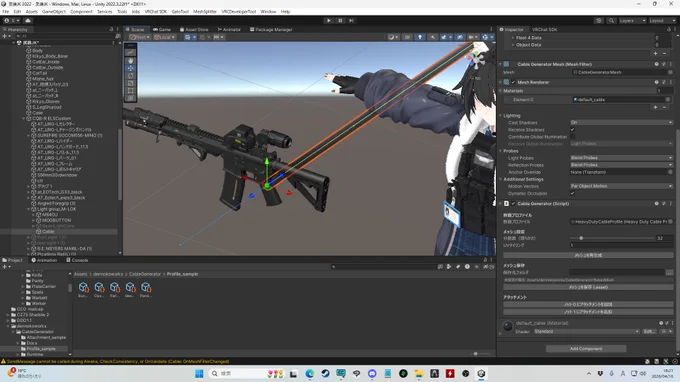The height and width of the screenshot is (382, 680).
Task: Select the Hand tool in the Scene toolbar
Action: click(130, 60)
